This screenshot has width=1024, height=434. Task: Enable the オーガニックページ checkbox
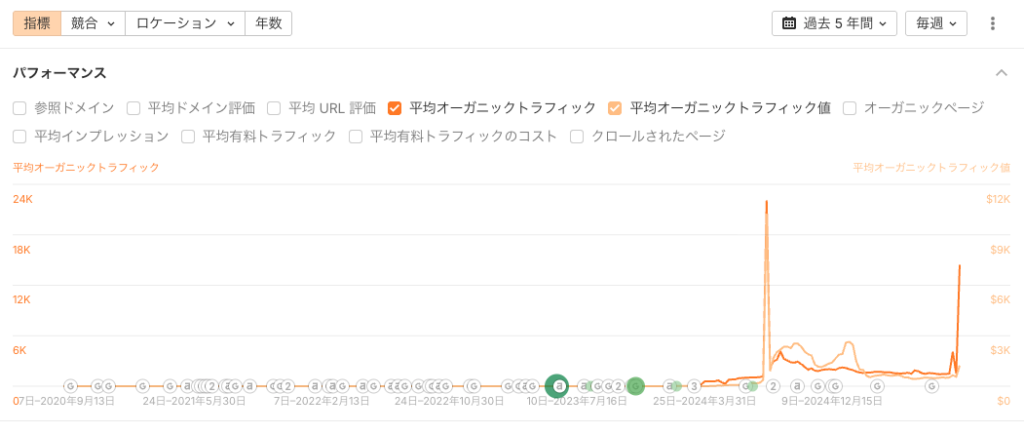tap(850, 108)
